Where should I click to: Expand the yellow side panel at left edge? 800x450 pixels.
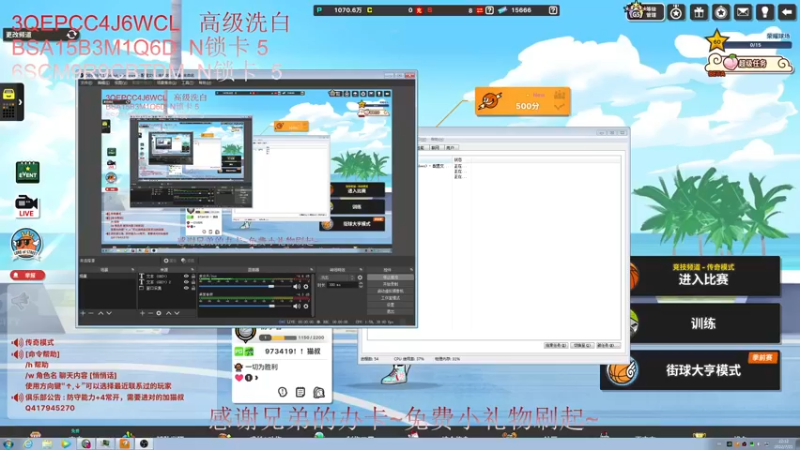tap(12, 102)
